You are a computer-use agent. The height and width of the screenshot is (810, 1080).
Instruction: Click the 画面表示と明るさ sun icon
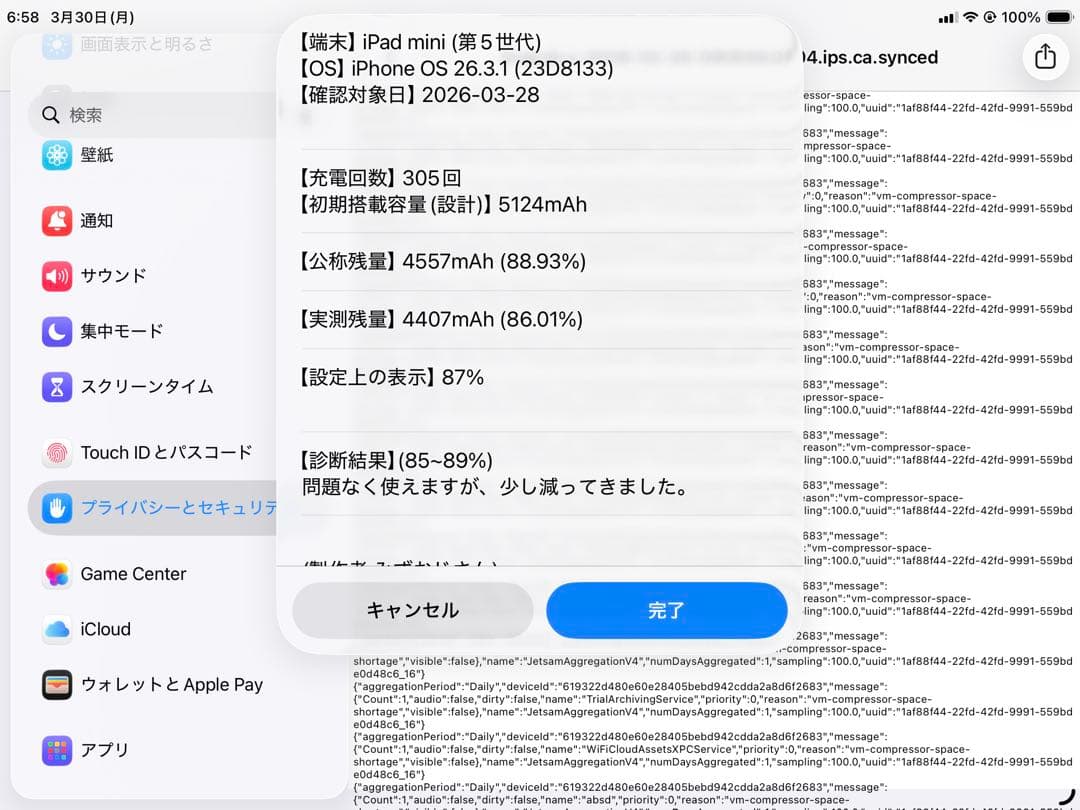[x=56, y=44]
